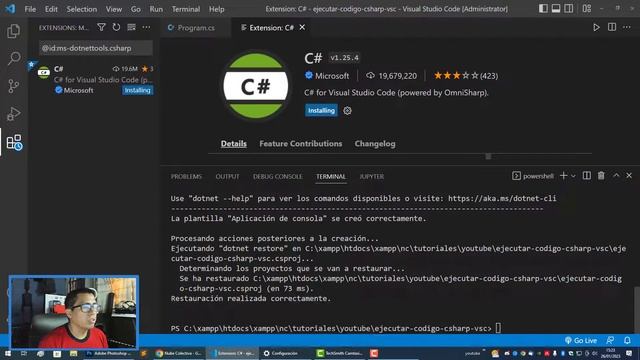640x360 pixels.
Task: Click the extensions search input field
Action: (x=96, y=48)
